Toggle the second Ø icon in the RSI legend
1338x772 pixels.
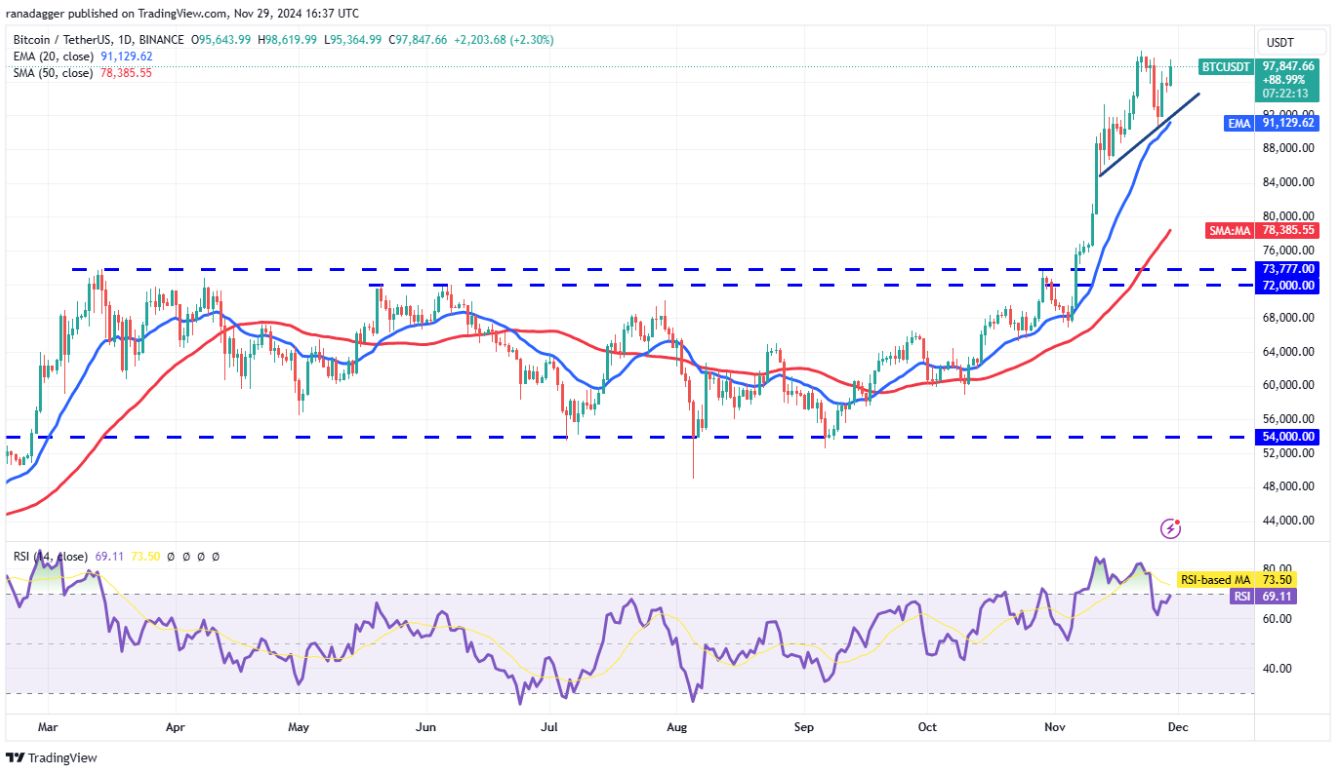186,556
